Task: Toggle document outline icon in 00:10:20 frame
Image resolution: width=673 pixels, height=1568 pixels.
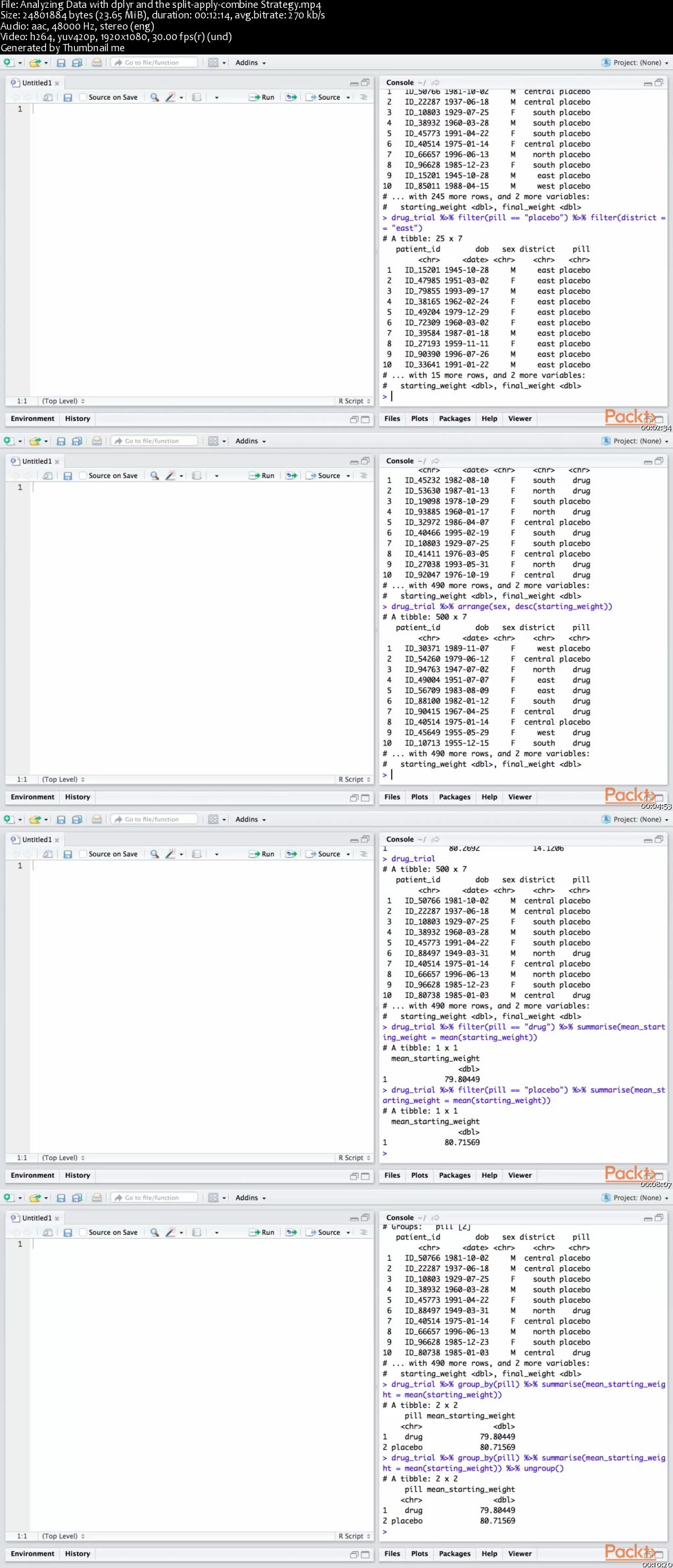Action: 363,1232
